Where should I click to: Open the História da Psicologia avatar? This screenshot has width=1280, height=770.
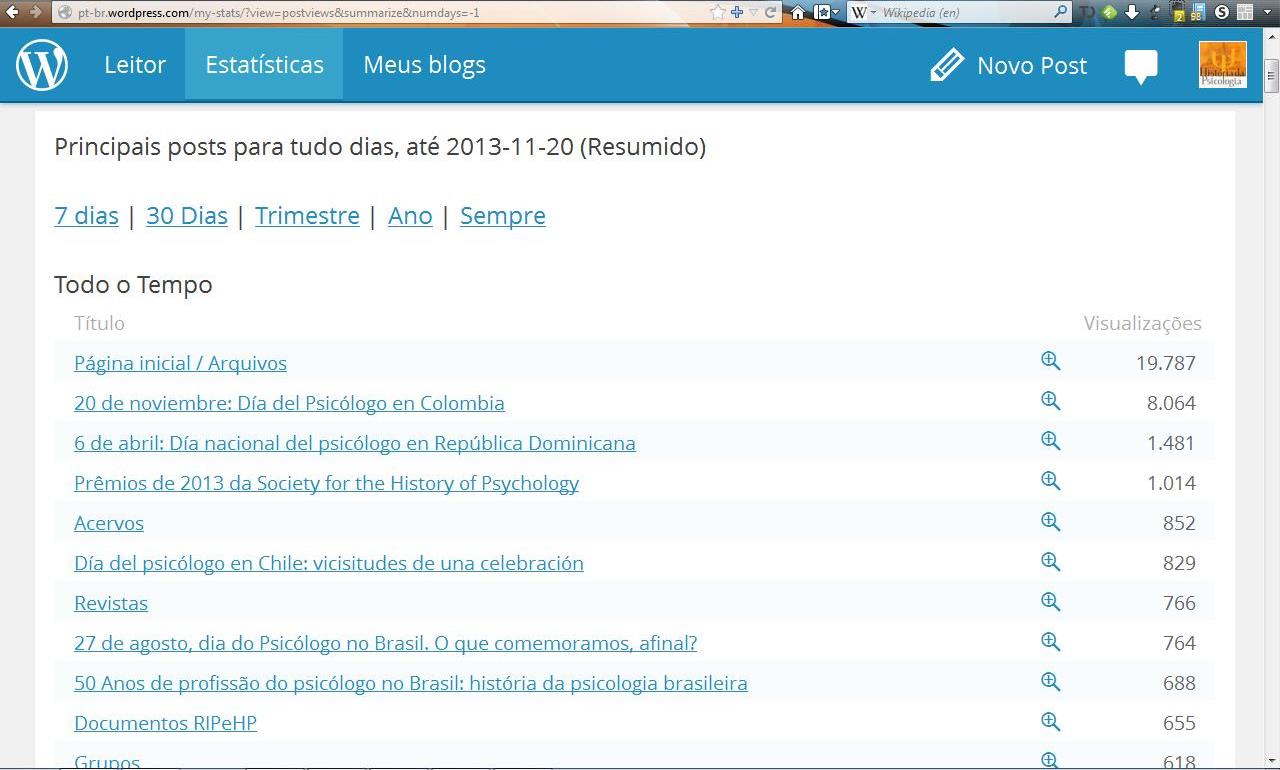pyautogui.click(x=1222, y=65)
